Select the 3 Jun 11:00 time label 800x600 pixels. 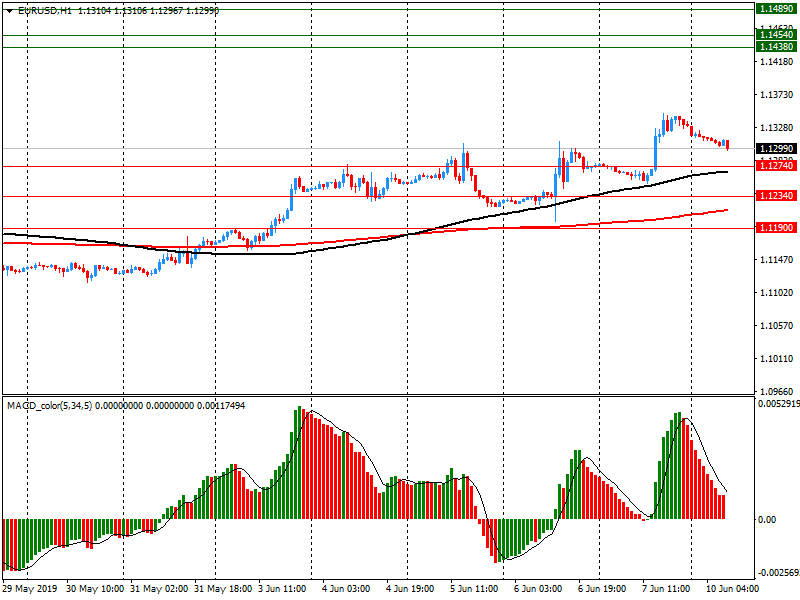282,589
